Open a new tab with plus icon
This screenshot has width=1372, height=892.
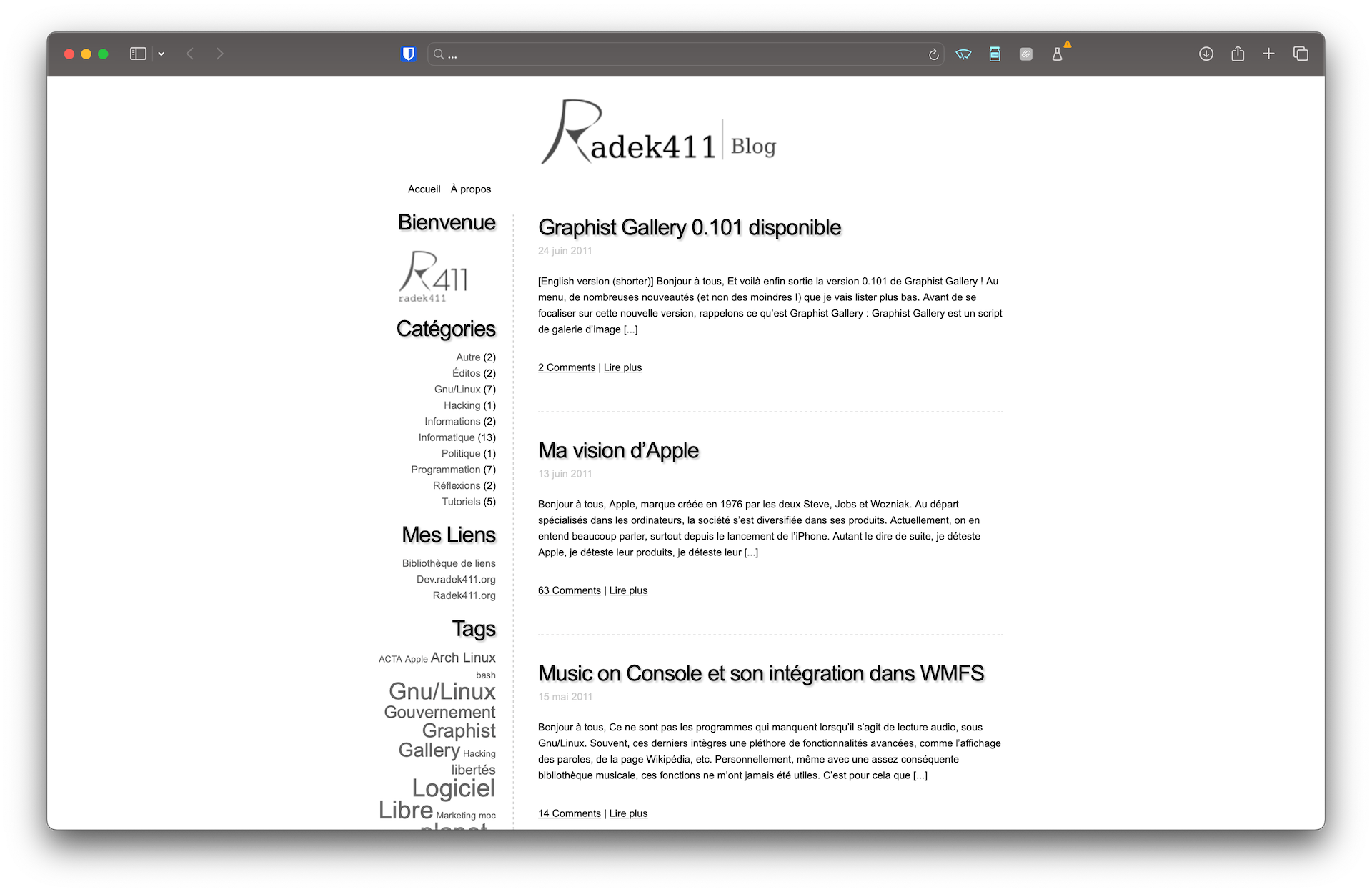(x=1268, y=54)
